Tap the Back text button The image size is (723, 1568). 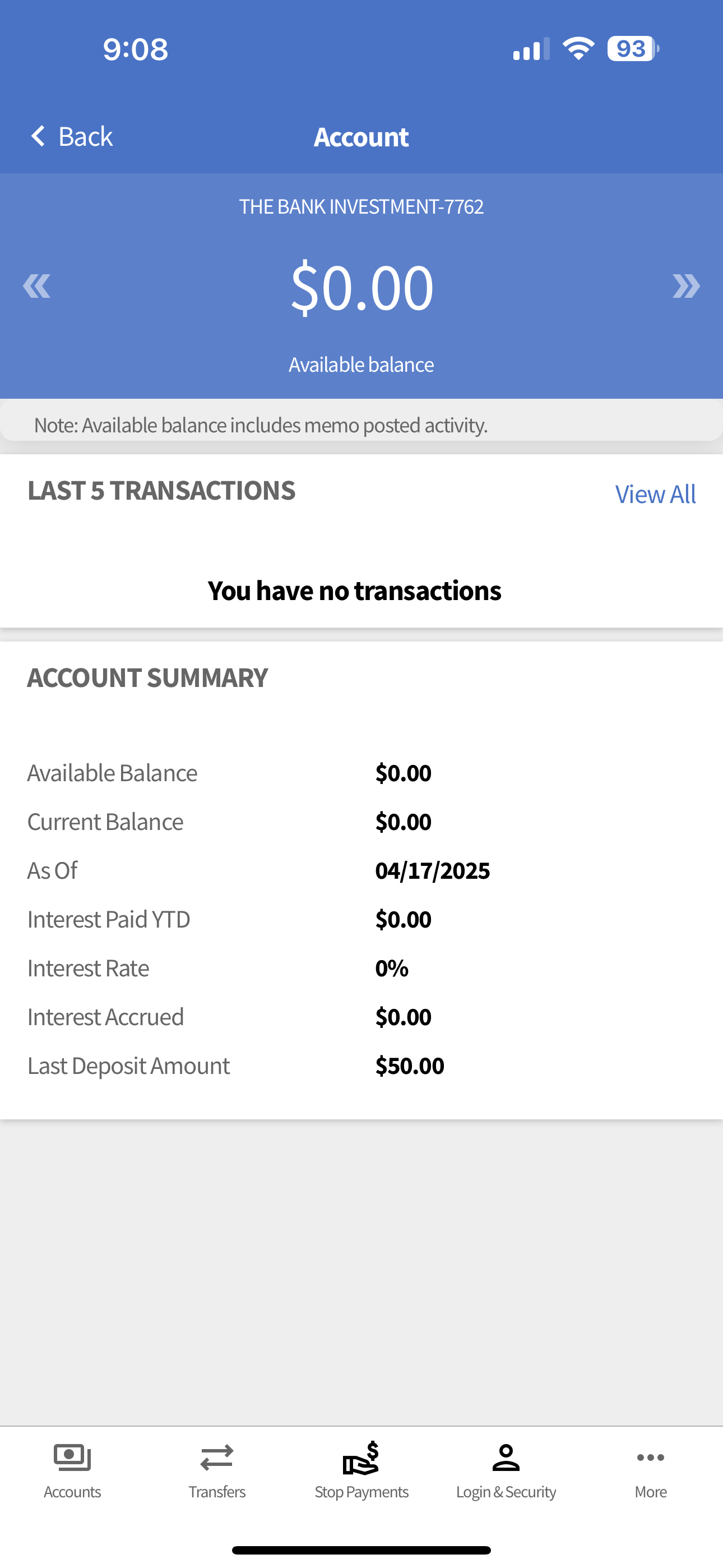coord(85,136)
